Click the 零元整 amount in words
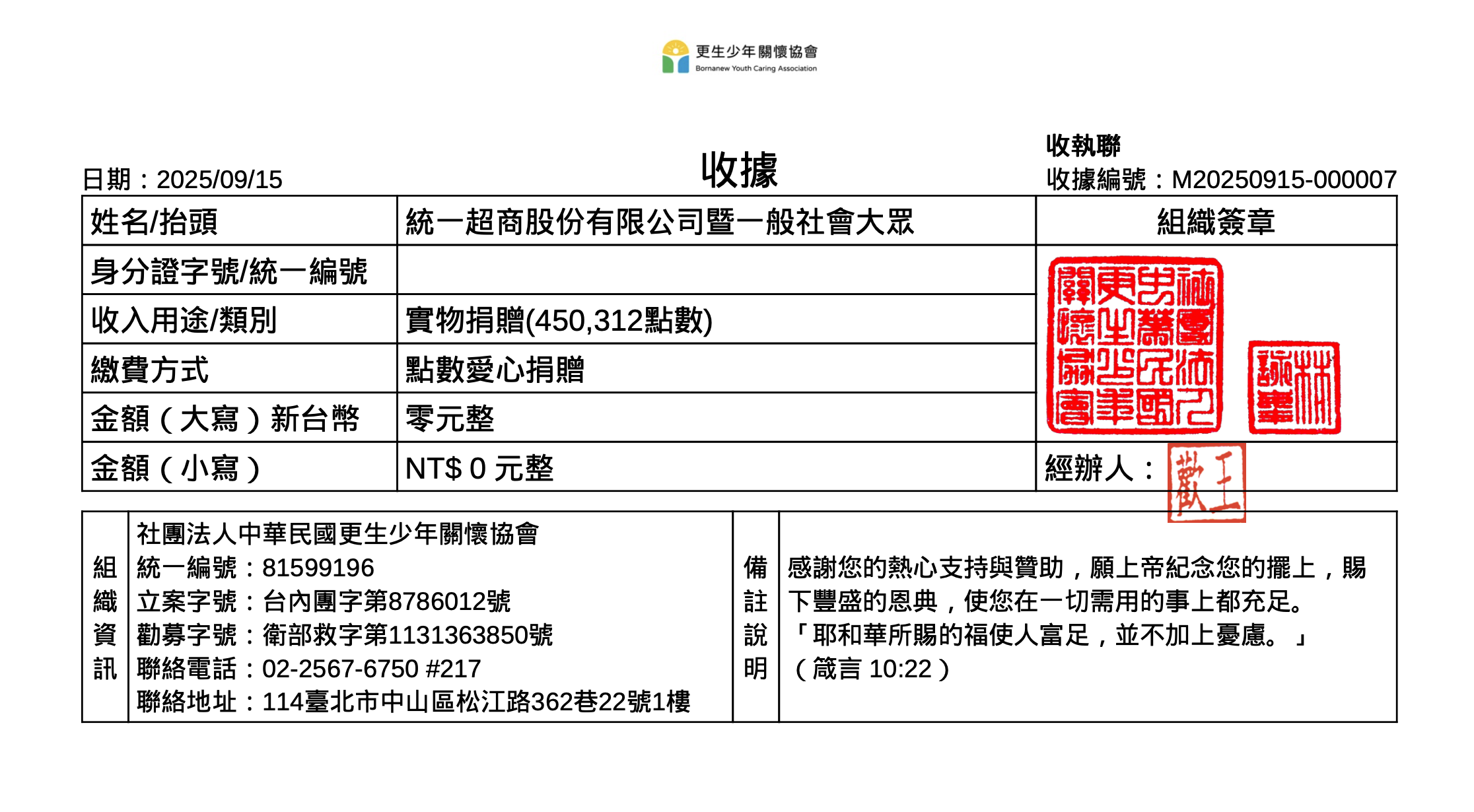The image size is (1474, 812). pos(450,419)
